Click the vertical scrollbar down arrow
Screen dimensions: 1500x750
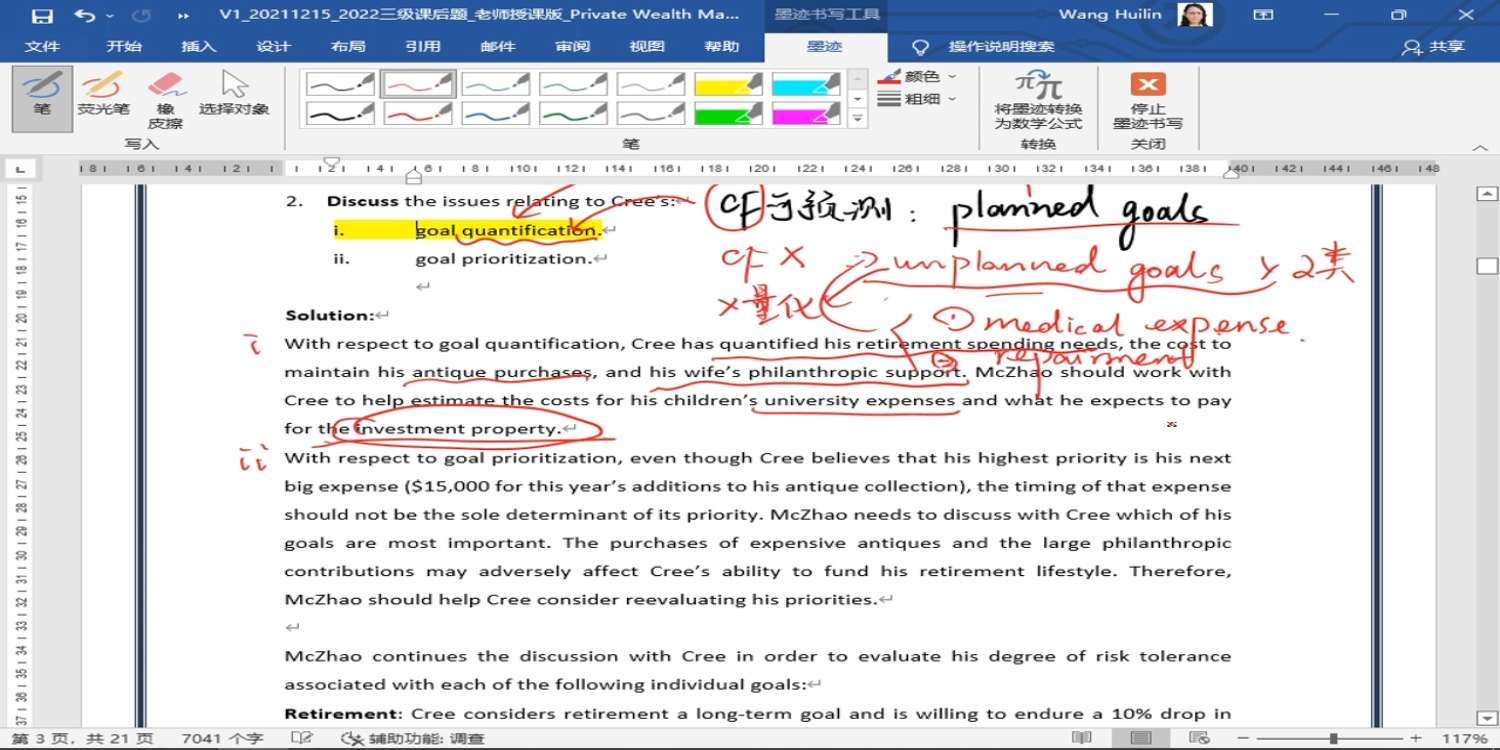click(1487, 718)
